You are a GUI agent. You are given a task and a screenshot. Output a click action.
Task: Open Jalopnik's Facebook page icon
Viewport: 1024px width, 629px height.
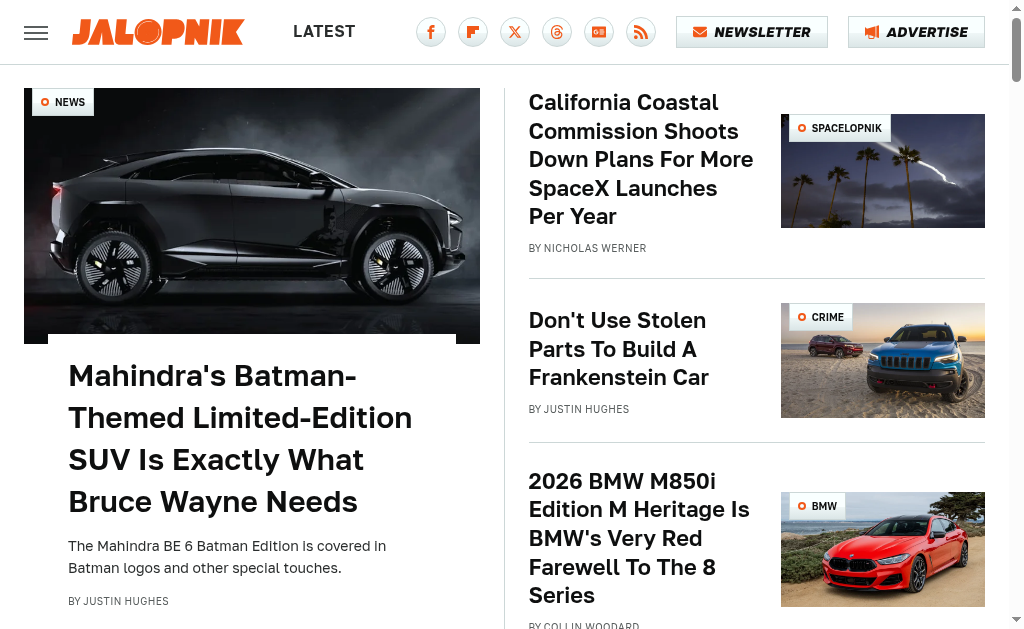tap(431, 32)
